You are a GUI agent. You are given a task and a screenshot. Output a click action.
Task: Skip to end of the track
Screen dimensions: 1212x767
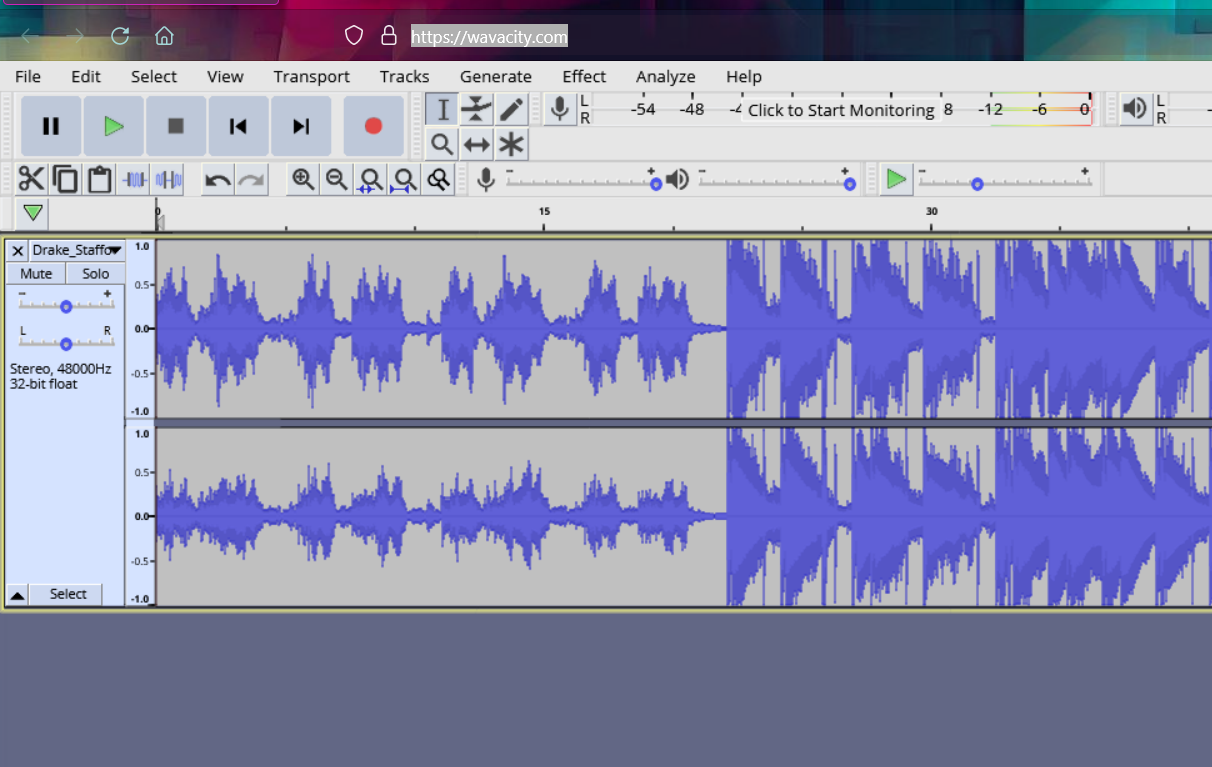tap(301, 126)
